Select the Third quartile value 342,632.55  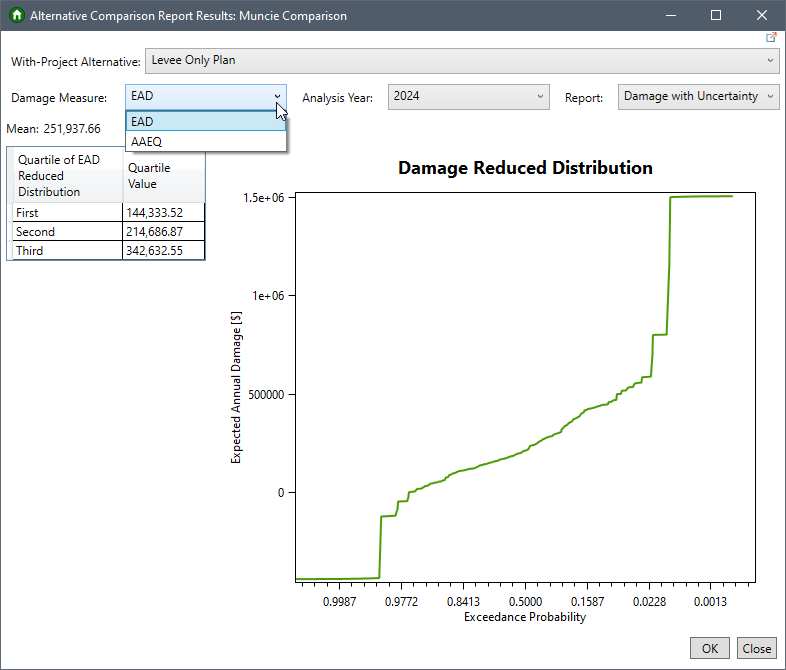[163, 251]
